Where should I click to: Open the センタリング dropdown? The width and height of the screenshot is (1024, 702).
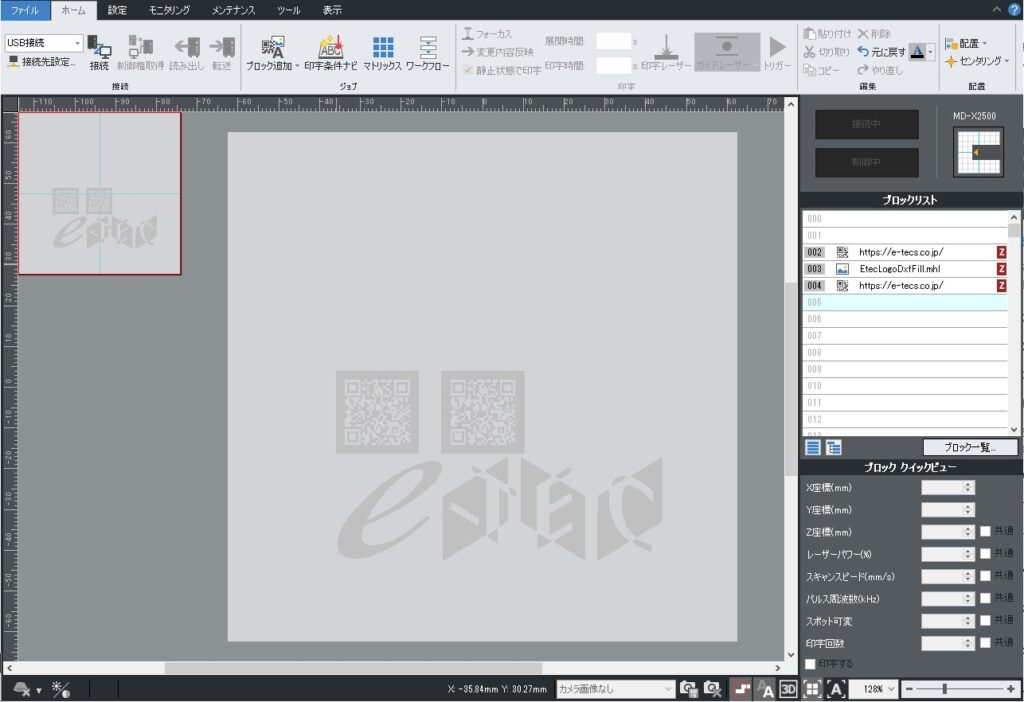pyautogui.click(x=977, y=61)
